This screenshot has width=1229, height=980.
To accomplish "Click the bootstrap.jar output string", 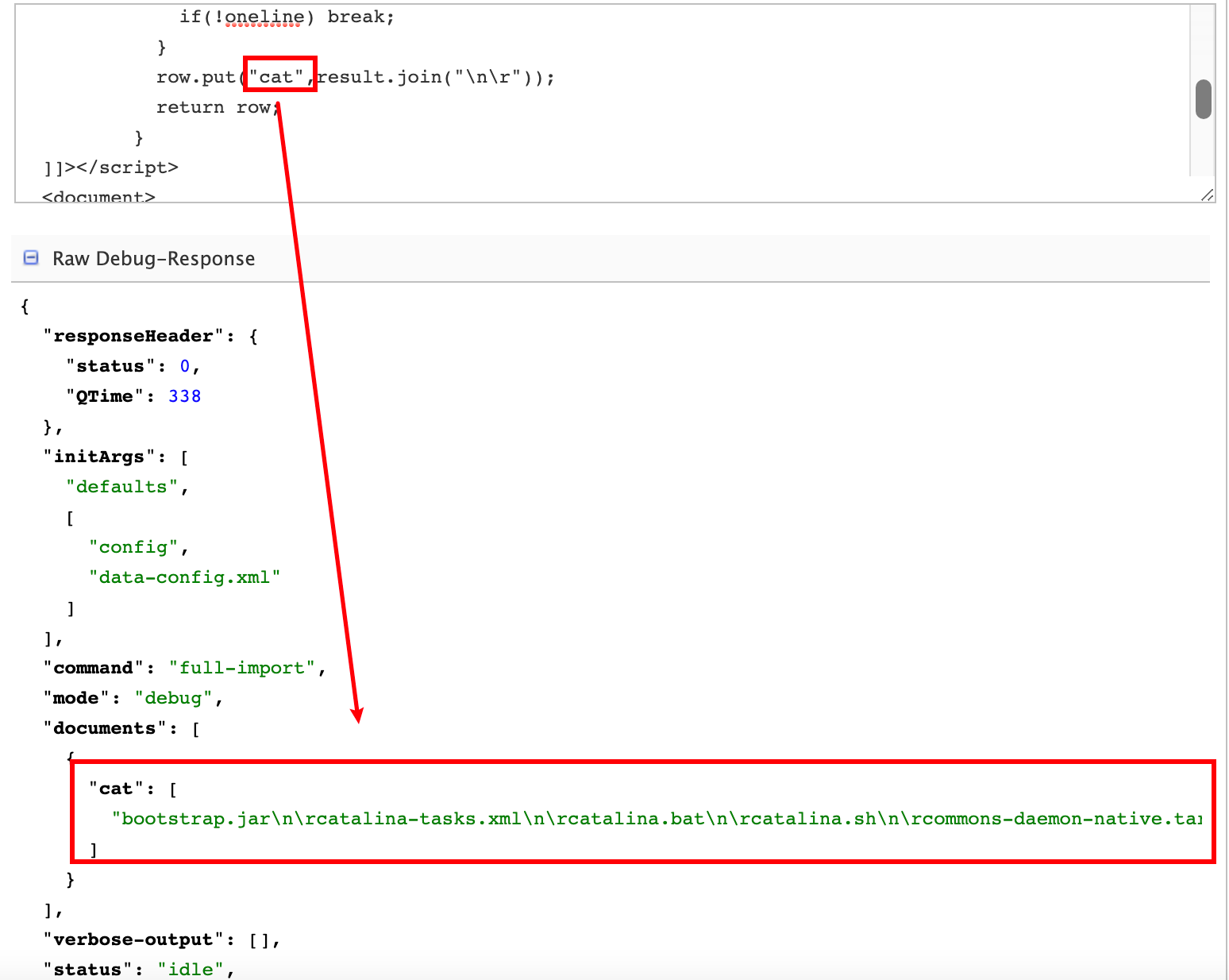I will click(x=657, y=819).
